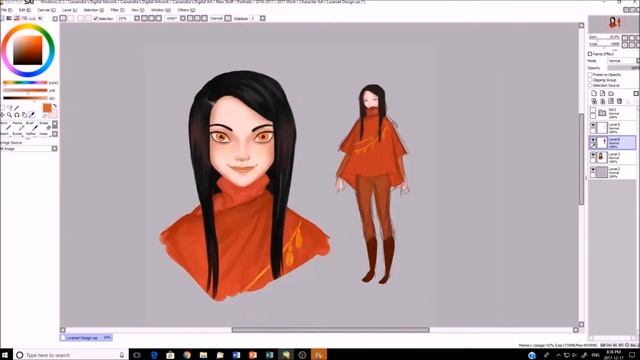640x360 pixels.
Task: Open the Others menu
Action: point(186,10)
